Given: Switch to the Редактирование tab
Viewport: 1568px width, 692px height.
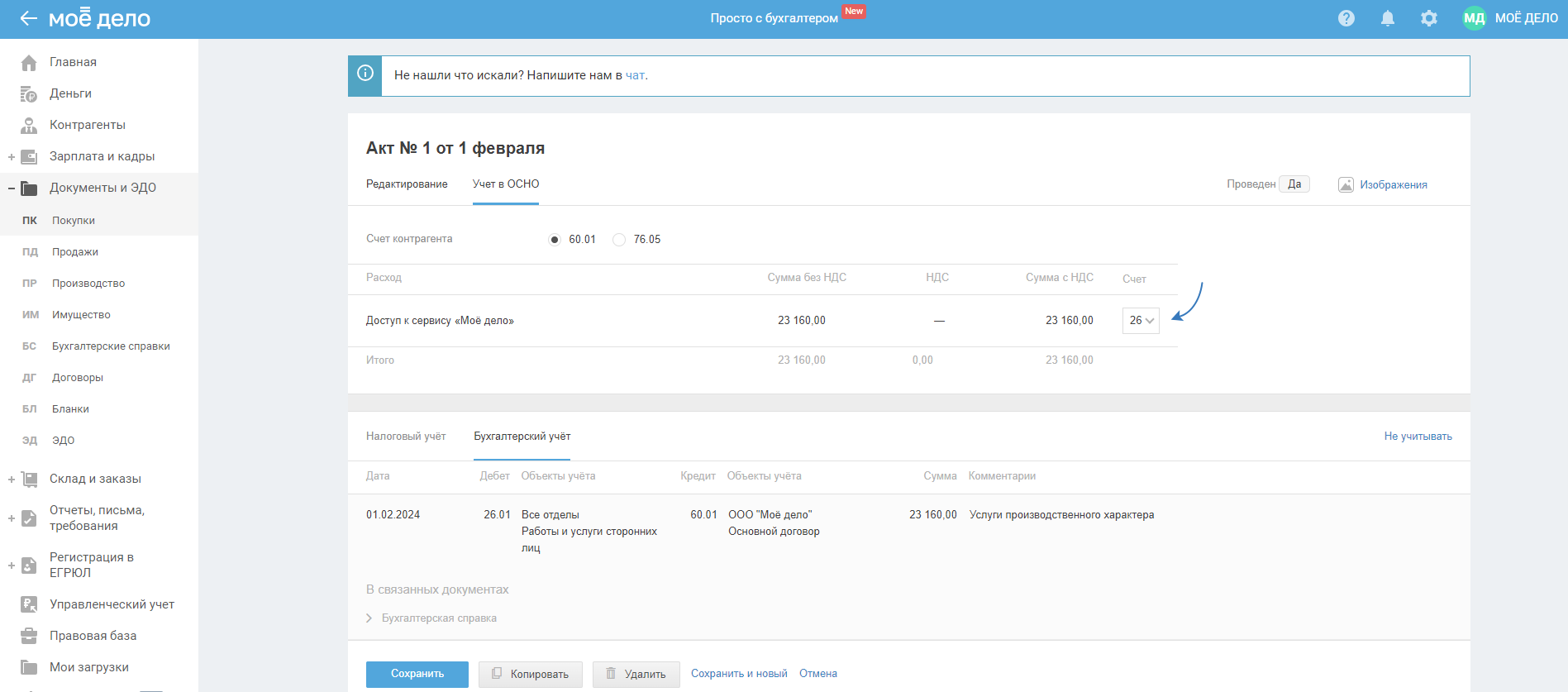Looking at the screenshot, I should click(407, 184).
